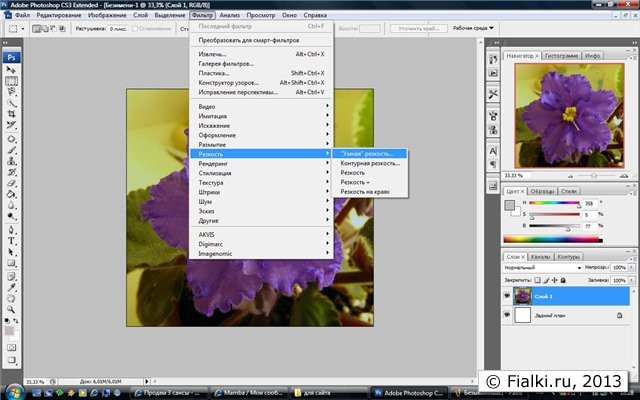Image resolution: width=640 pixels, height=400 pixels.
Task: Open the Brushes panel icon
Action: (x=493, y=116)
